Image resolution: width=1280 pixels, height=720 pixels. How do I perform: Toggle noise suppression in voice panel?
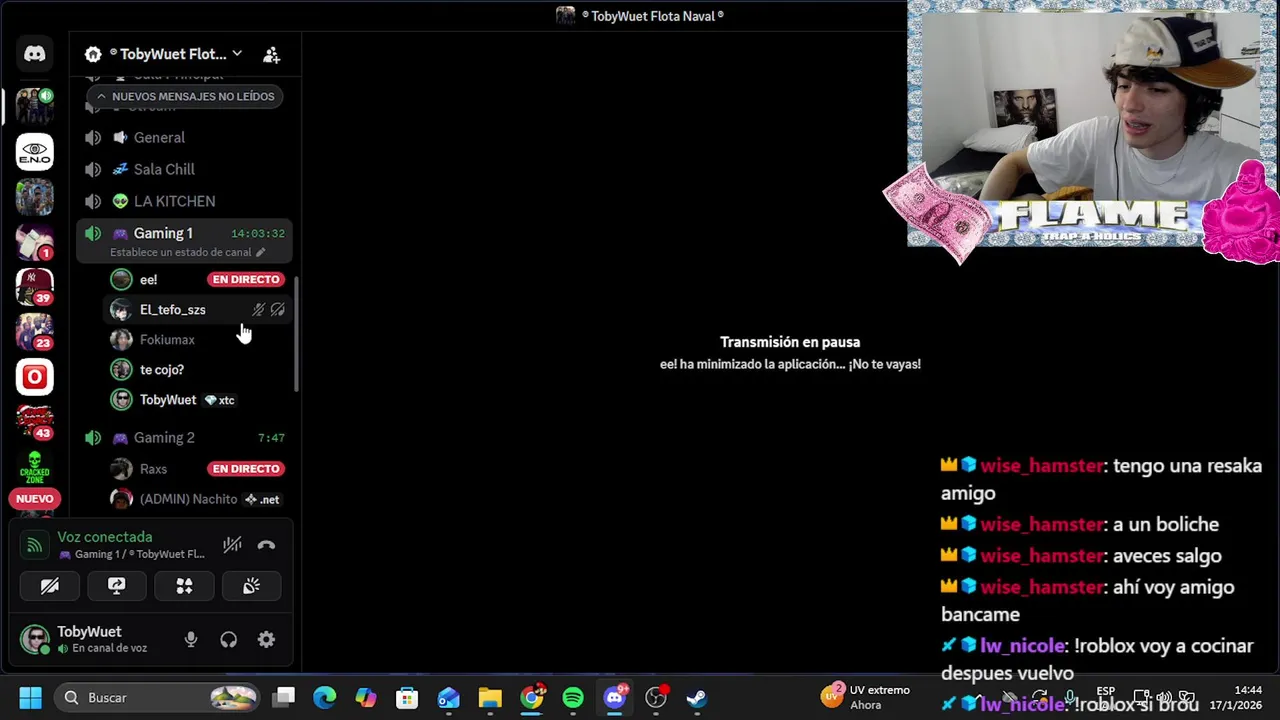pos(232,545)
